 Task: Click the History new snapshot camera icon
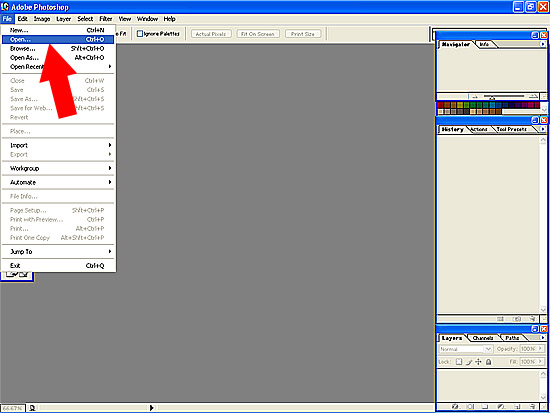click(x=517, y=319)
